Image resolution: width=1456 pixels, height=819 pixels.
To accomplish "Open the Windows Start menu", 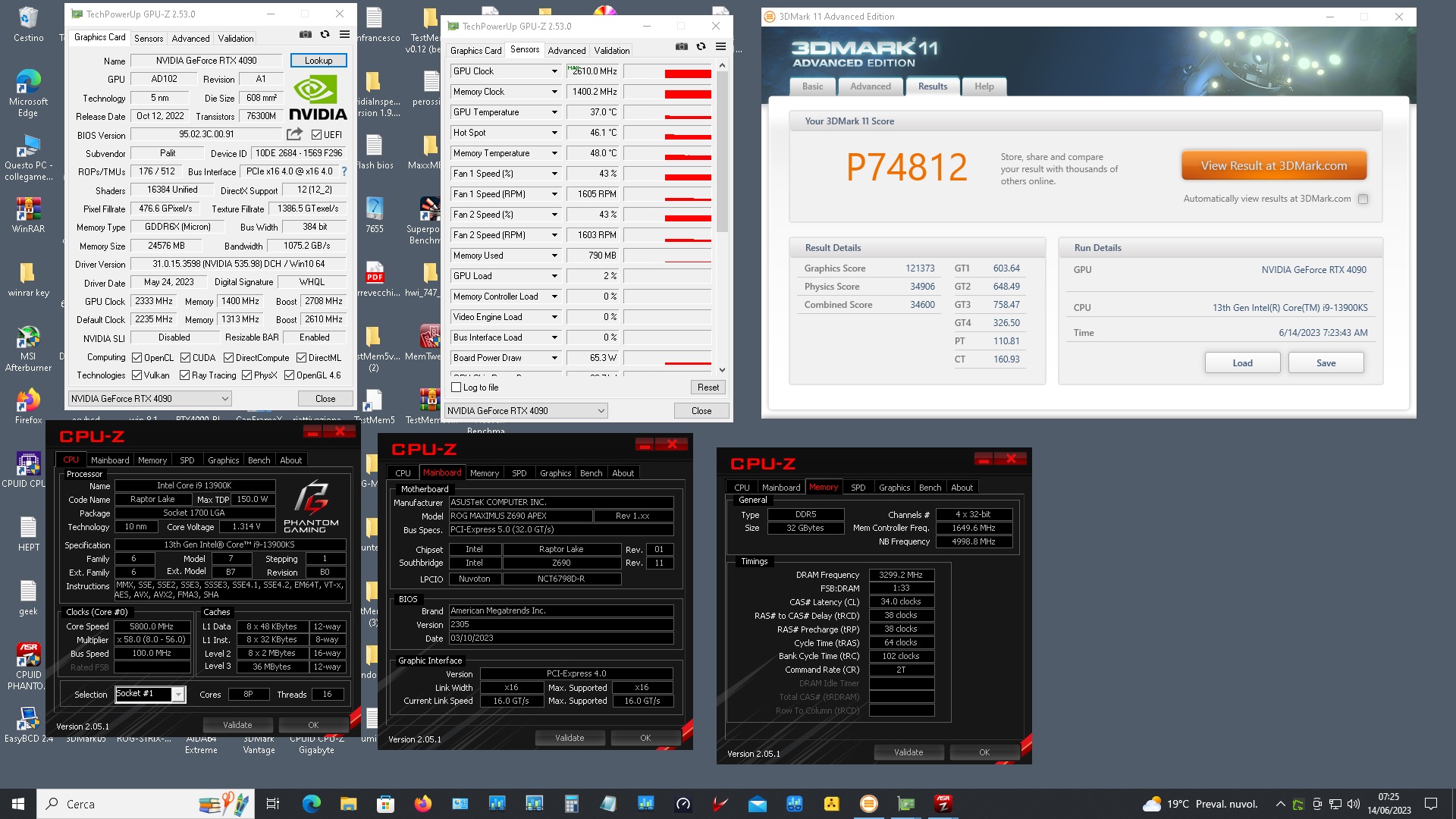I will click(18, 804).
